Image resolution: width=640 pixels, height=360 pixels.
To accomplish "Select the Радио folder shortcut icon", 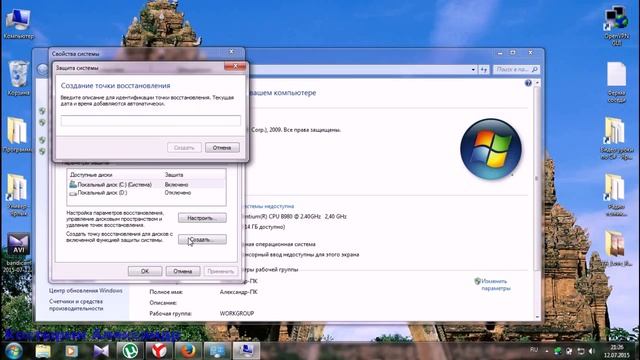I will coord(616,195).
